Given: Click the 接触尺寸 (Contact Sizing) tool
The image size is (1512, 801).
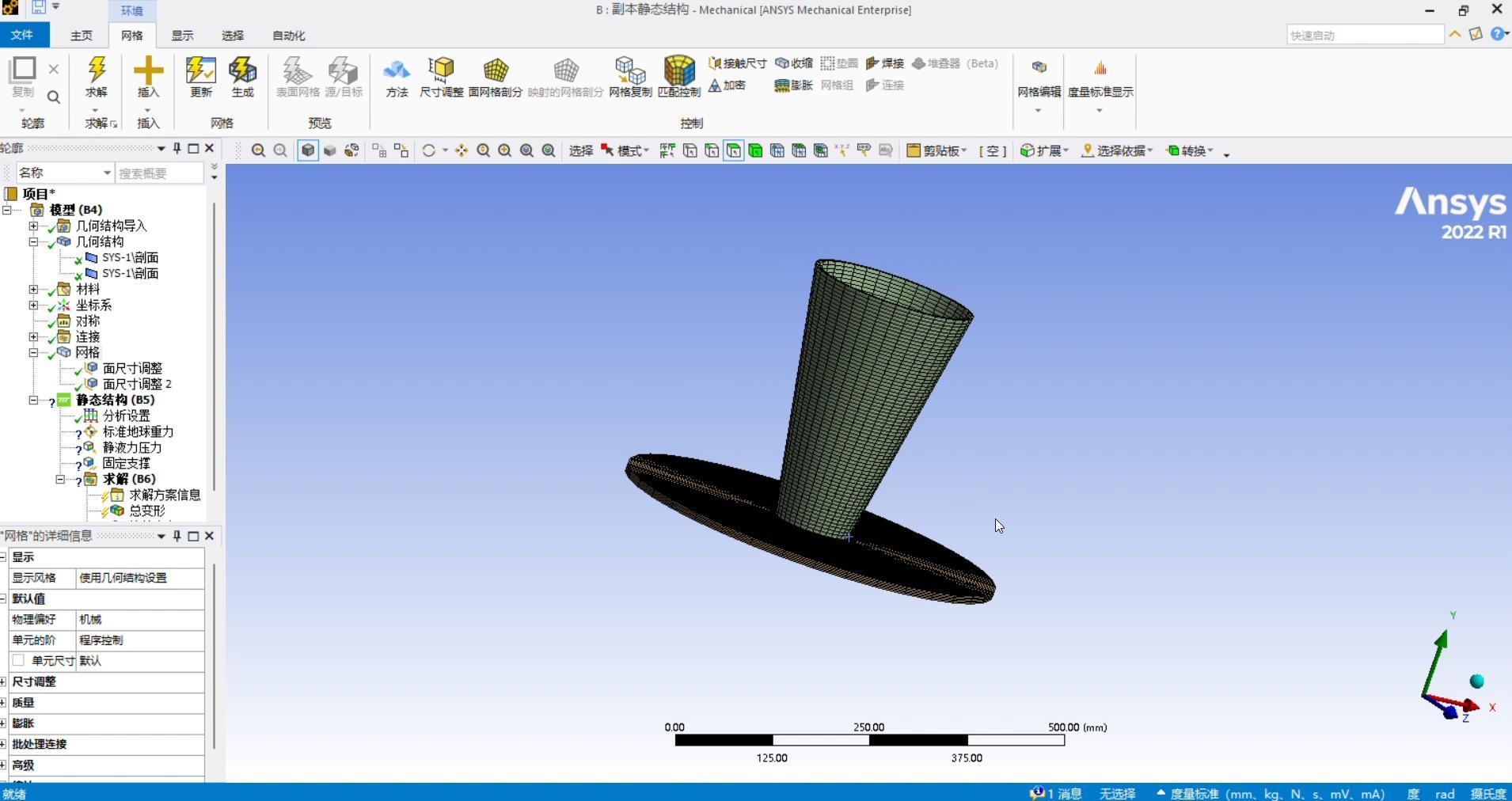Looking at the screenshot, I should [737, 63].
